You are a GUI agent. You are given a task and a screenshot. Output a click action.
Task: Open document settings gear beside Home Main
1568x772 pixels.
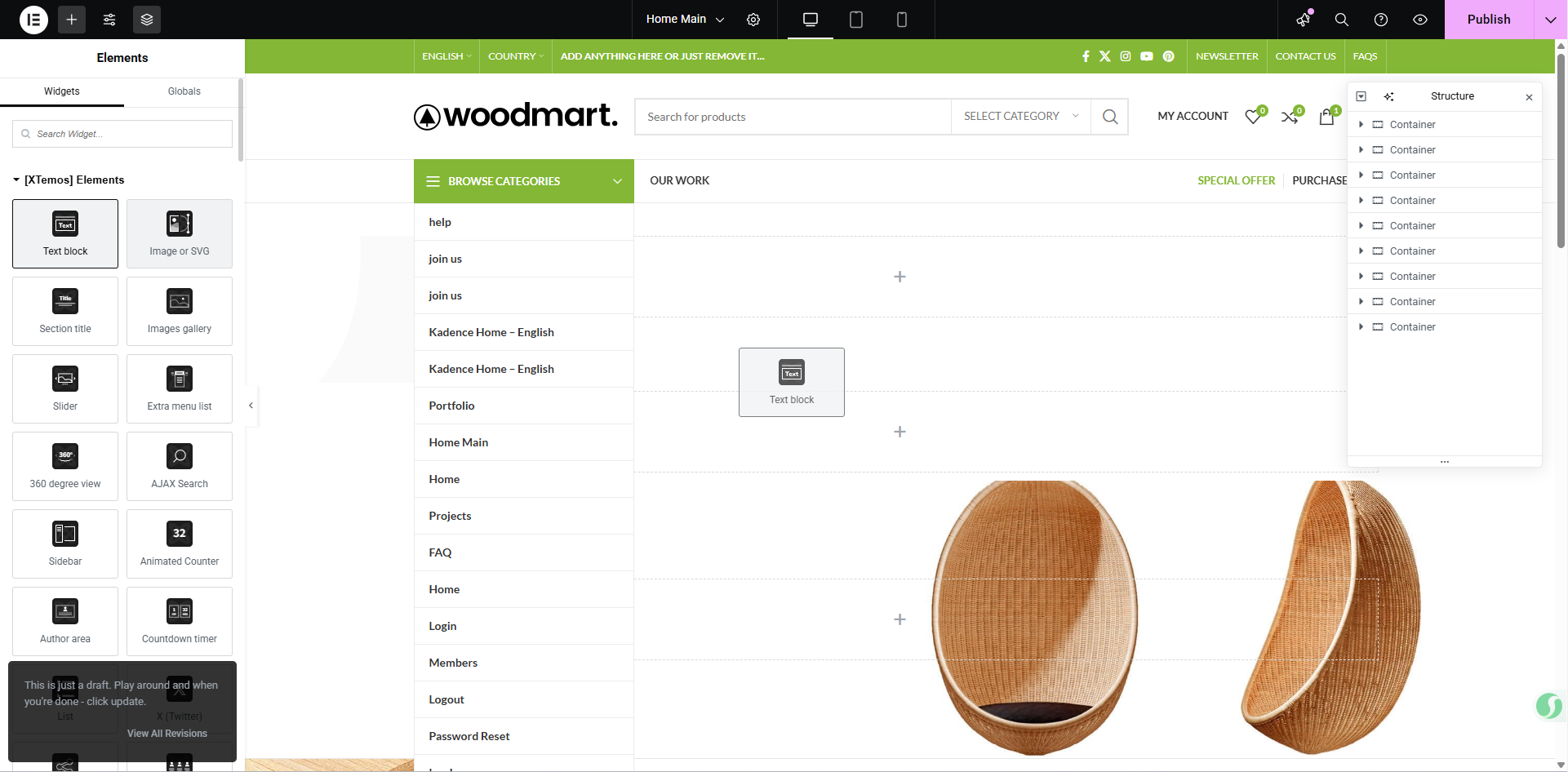[x=753, y=20]
